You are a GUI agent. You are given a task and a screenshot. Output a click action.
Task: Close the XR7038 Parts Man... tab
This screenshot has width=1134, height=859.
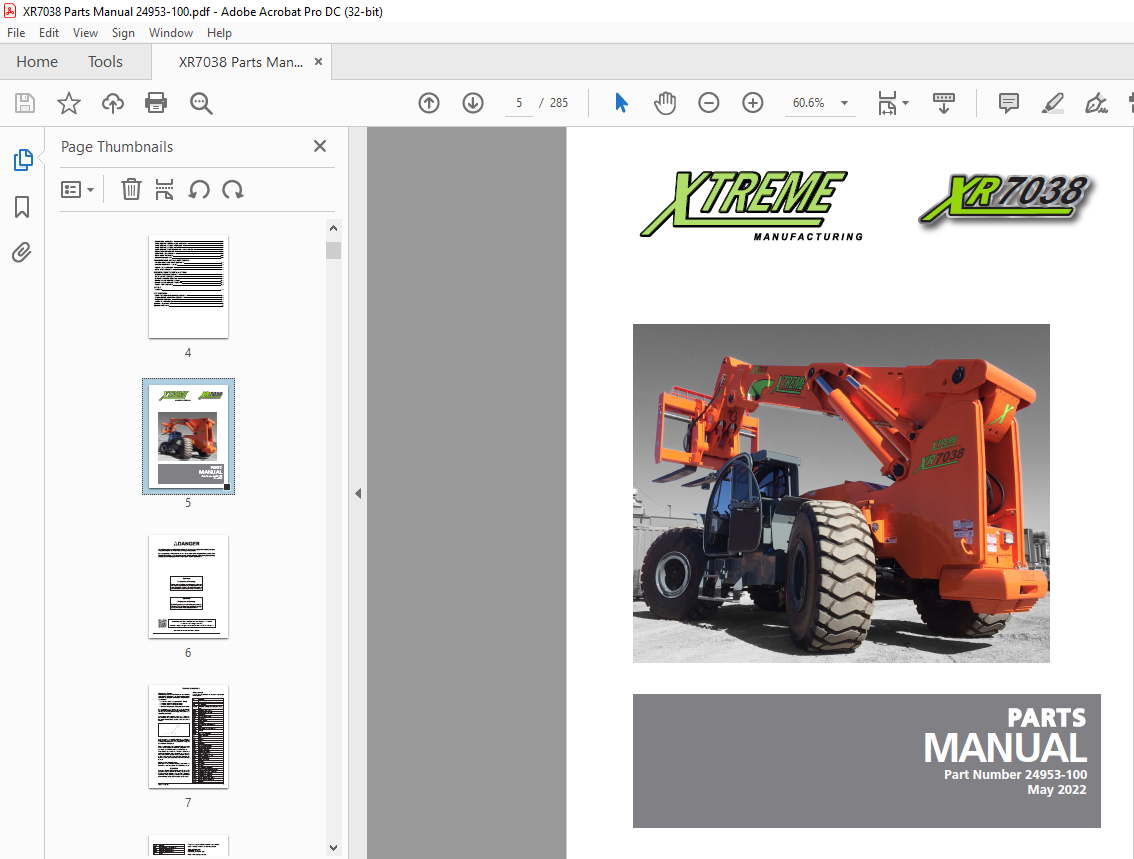point(318,61)
